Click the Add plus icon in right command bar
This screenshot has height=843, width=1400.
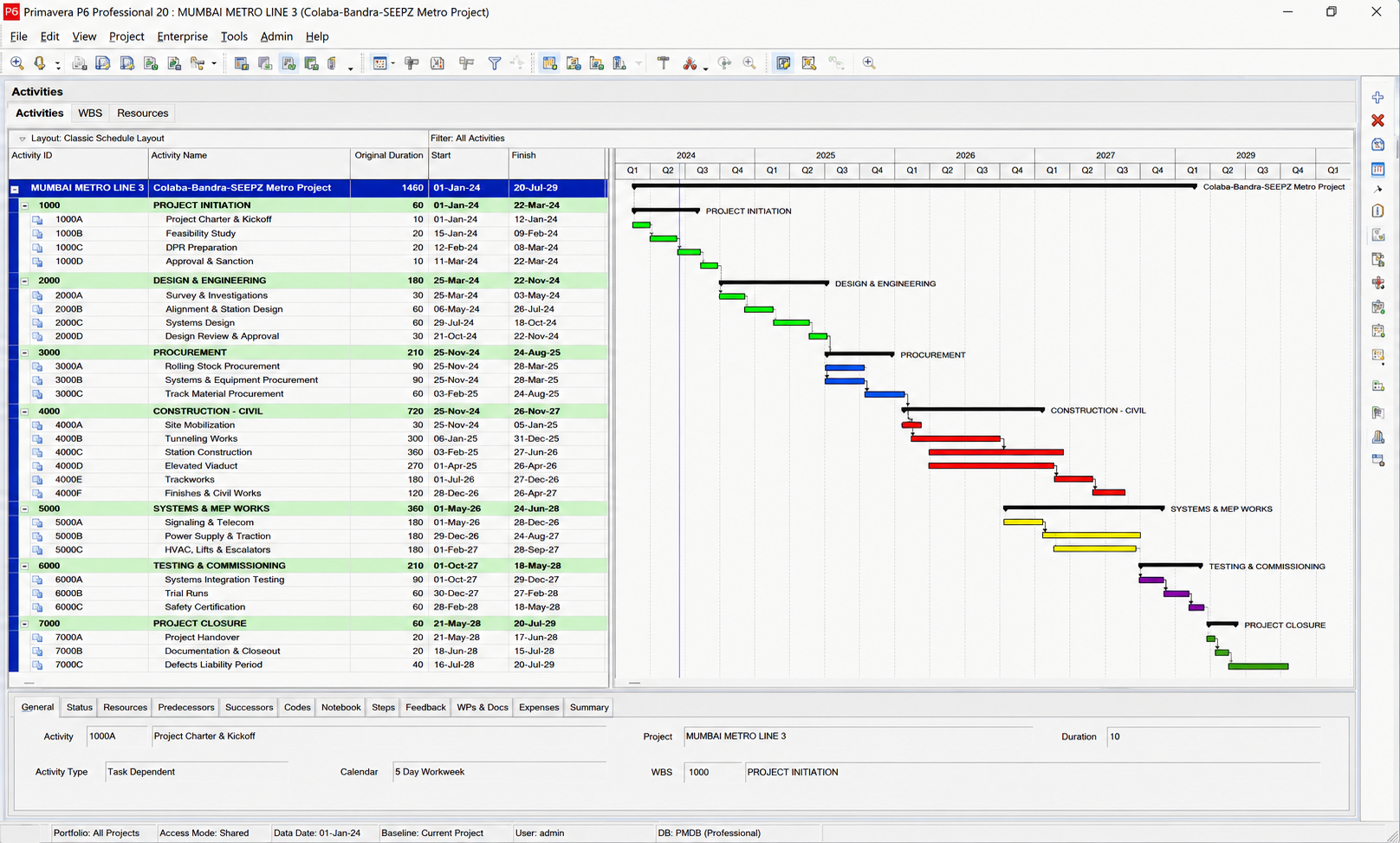pos(1377,98)
